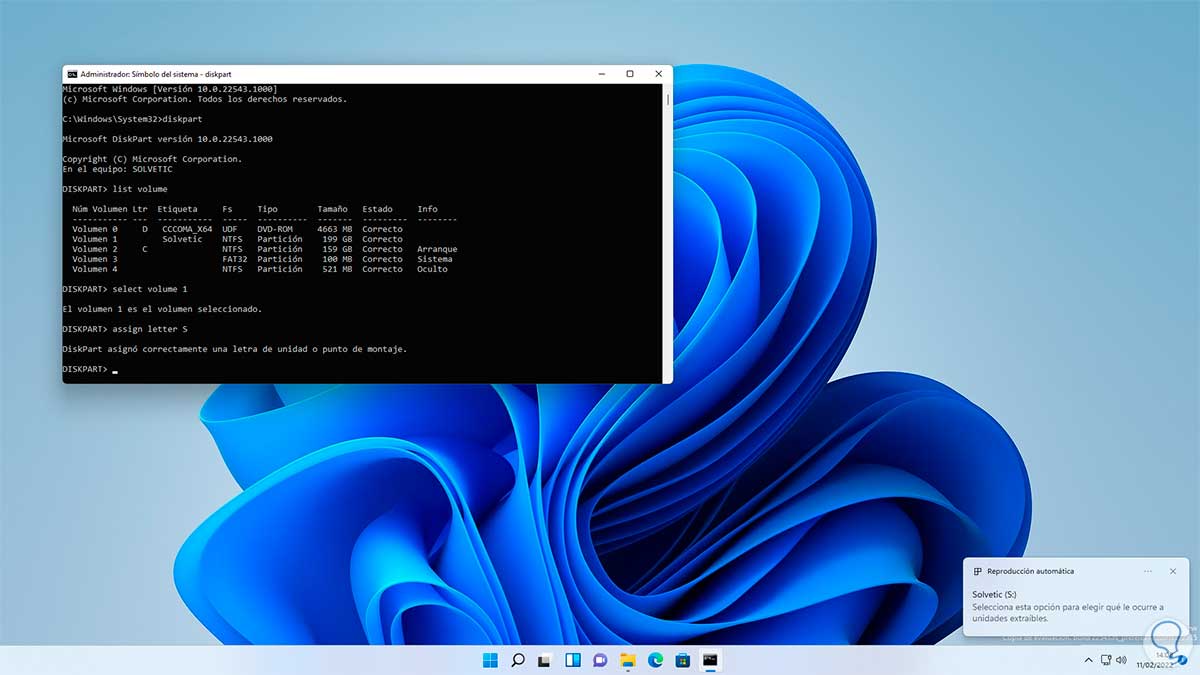This screenshot has width=1200, height=675.
Task: Open Task View from taskbar
Action: coord(545,660)
